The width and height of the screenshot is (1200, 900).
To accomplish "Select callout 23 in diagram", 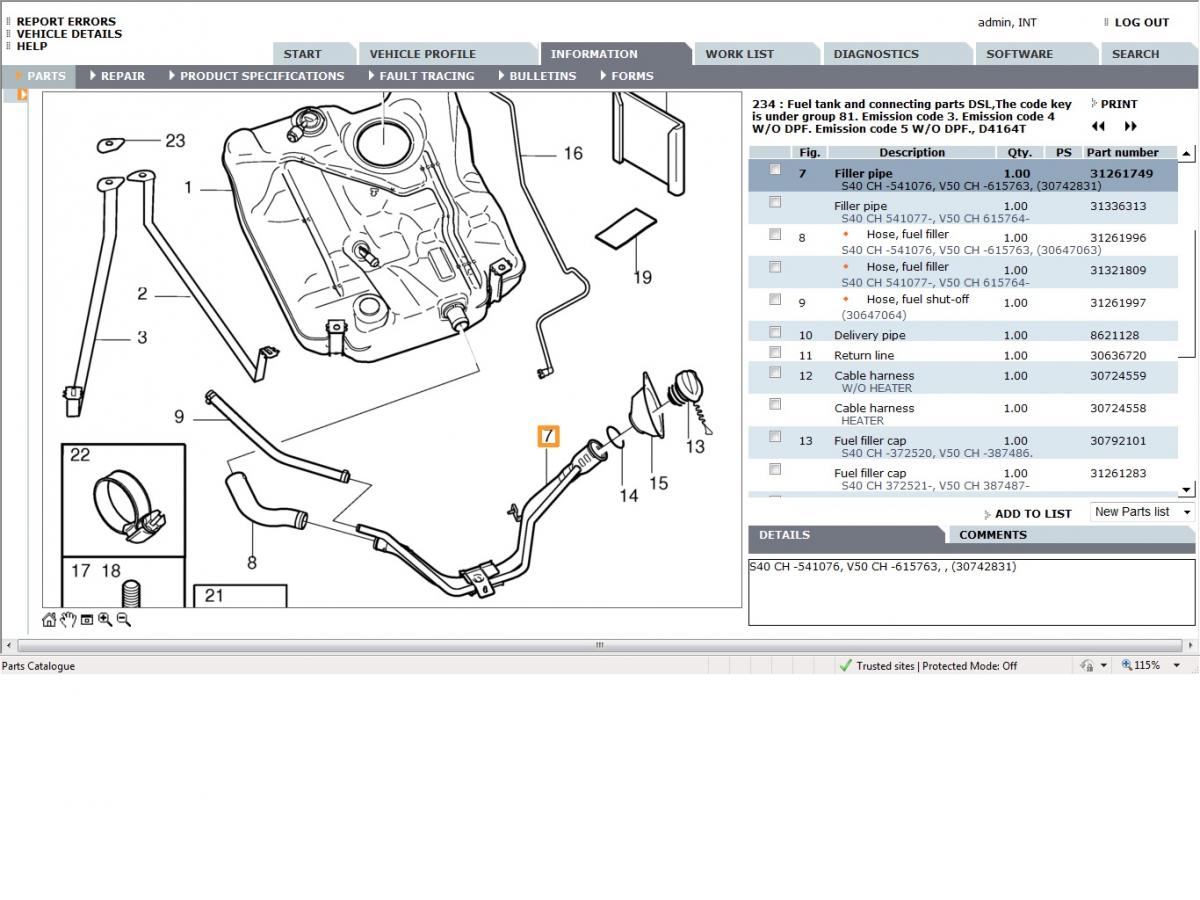I will tap(175, 141).
